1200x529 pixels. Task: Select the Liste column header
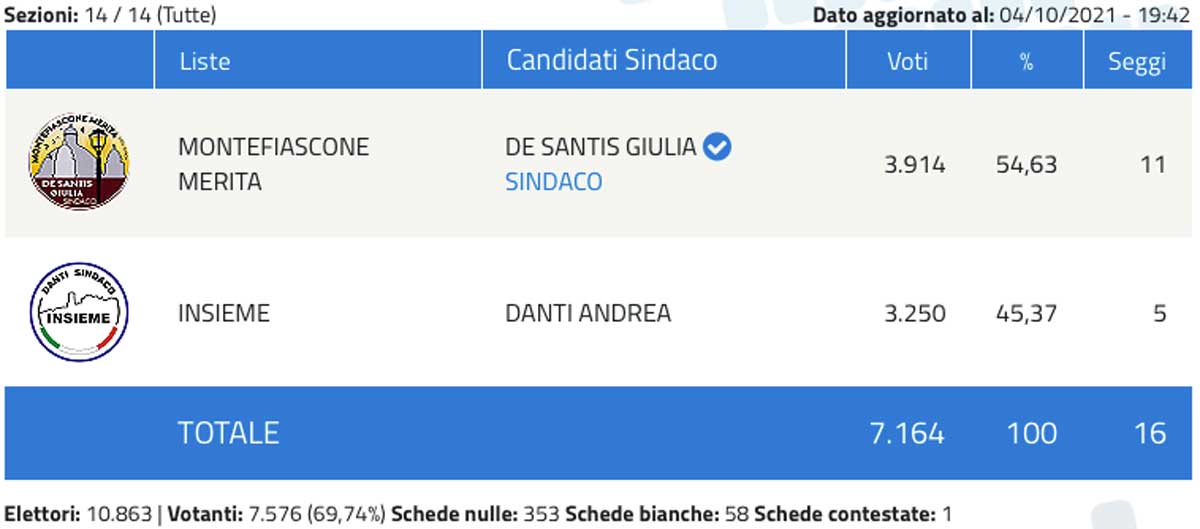[205, 61]
